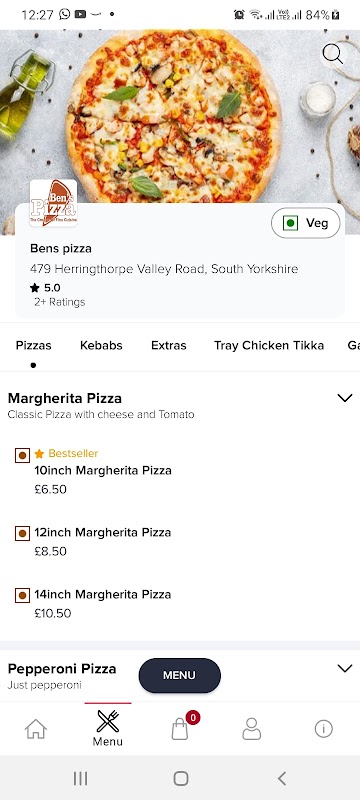Image resolution: width=360 pixels, height=800 pixels.
Task: Switch to the Extras tab
Action: (169, 345)
